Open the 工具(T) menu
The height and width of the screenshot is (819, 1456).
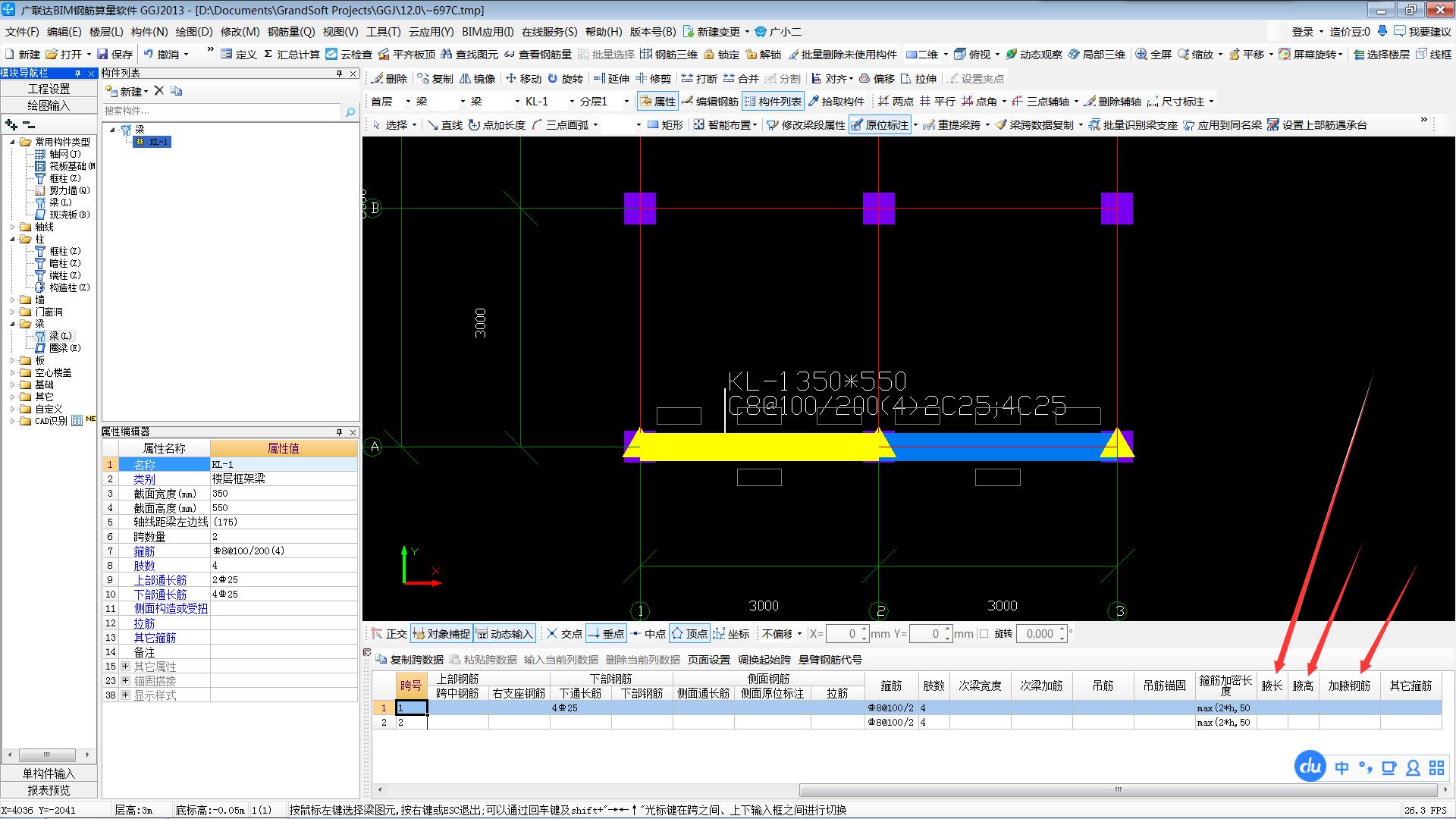click(383, 31)
